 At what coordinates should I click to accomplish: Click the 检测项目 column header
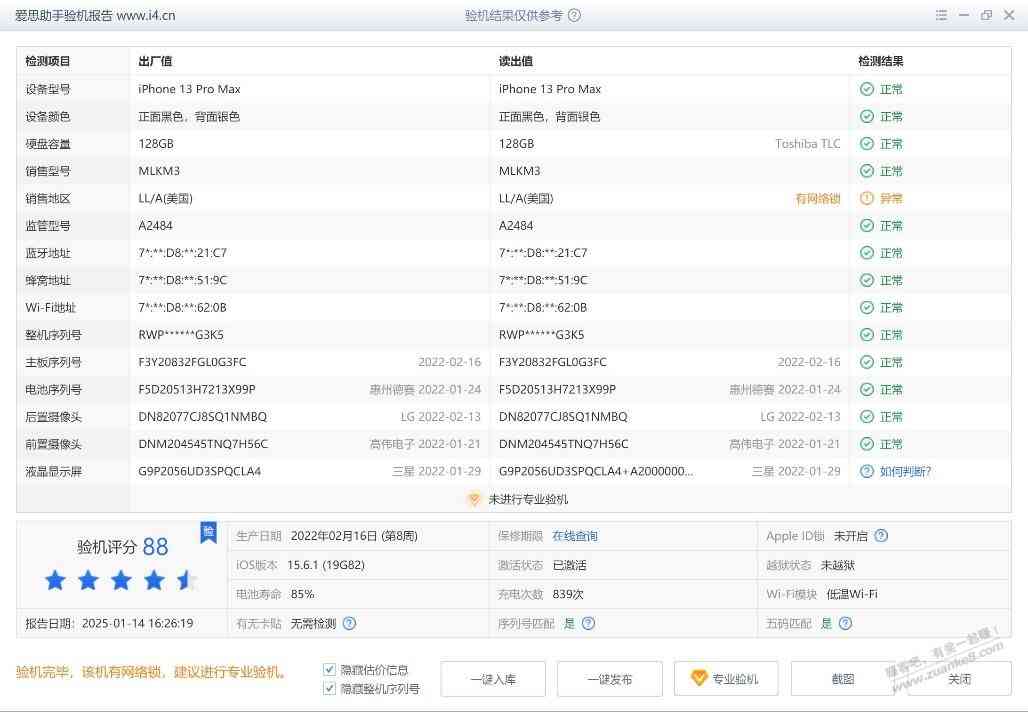pos(48,62)
